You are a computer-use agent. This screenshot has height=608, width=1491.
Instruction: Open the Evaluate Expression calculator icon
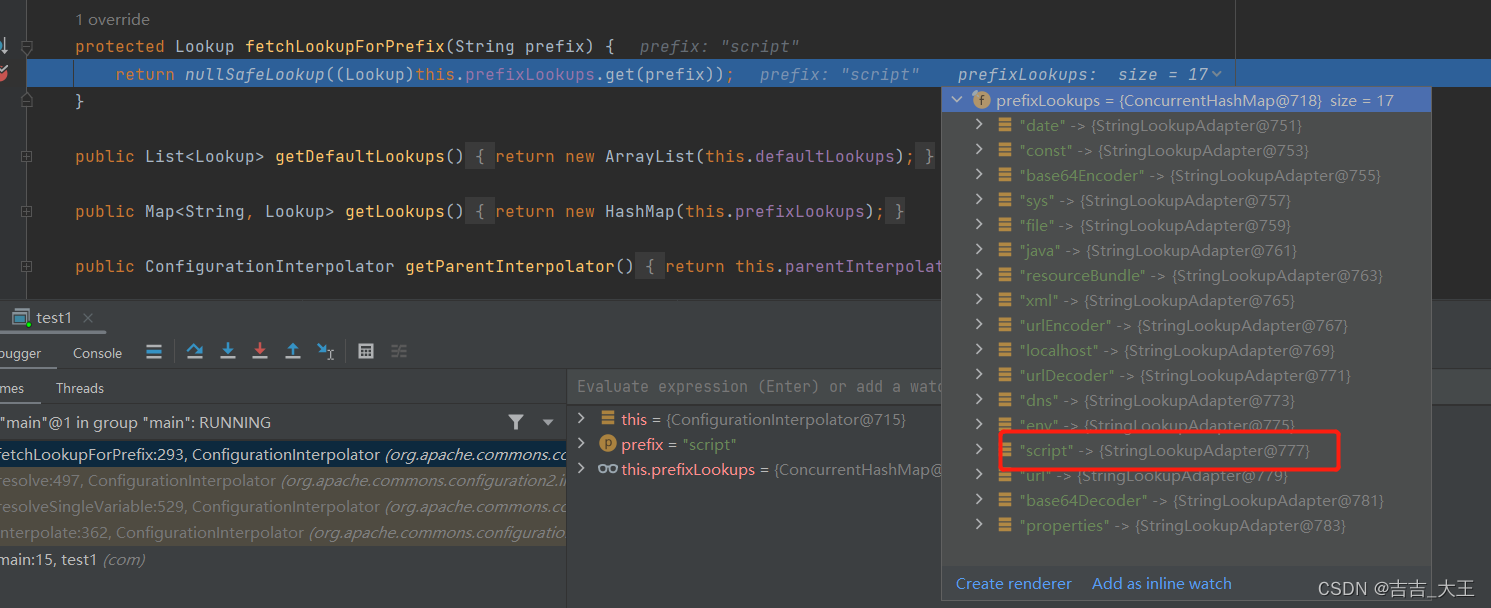point(366,351)
